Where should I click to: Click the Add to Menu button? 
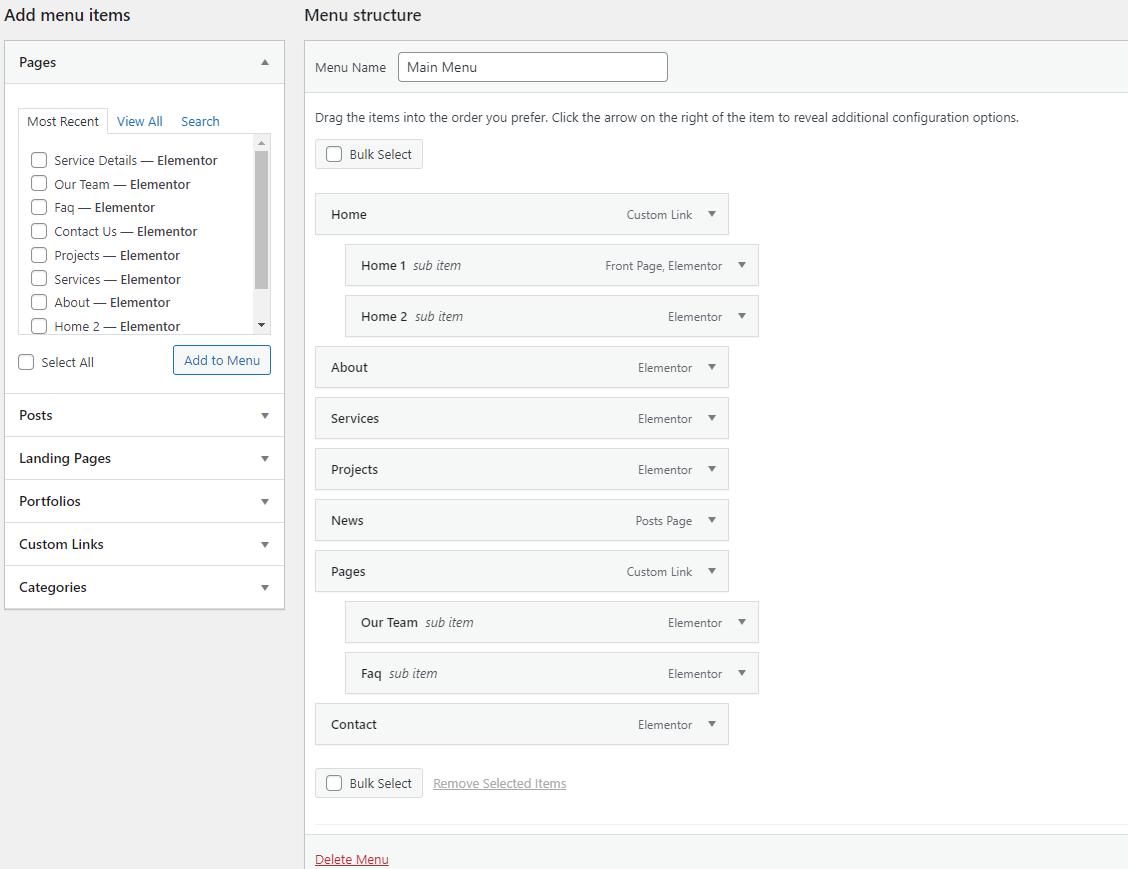click(222, 360)
